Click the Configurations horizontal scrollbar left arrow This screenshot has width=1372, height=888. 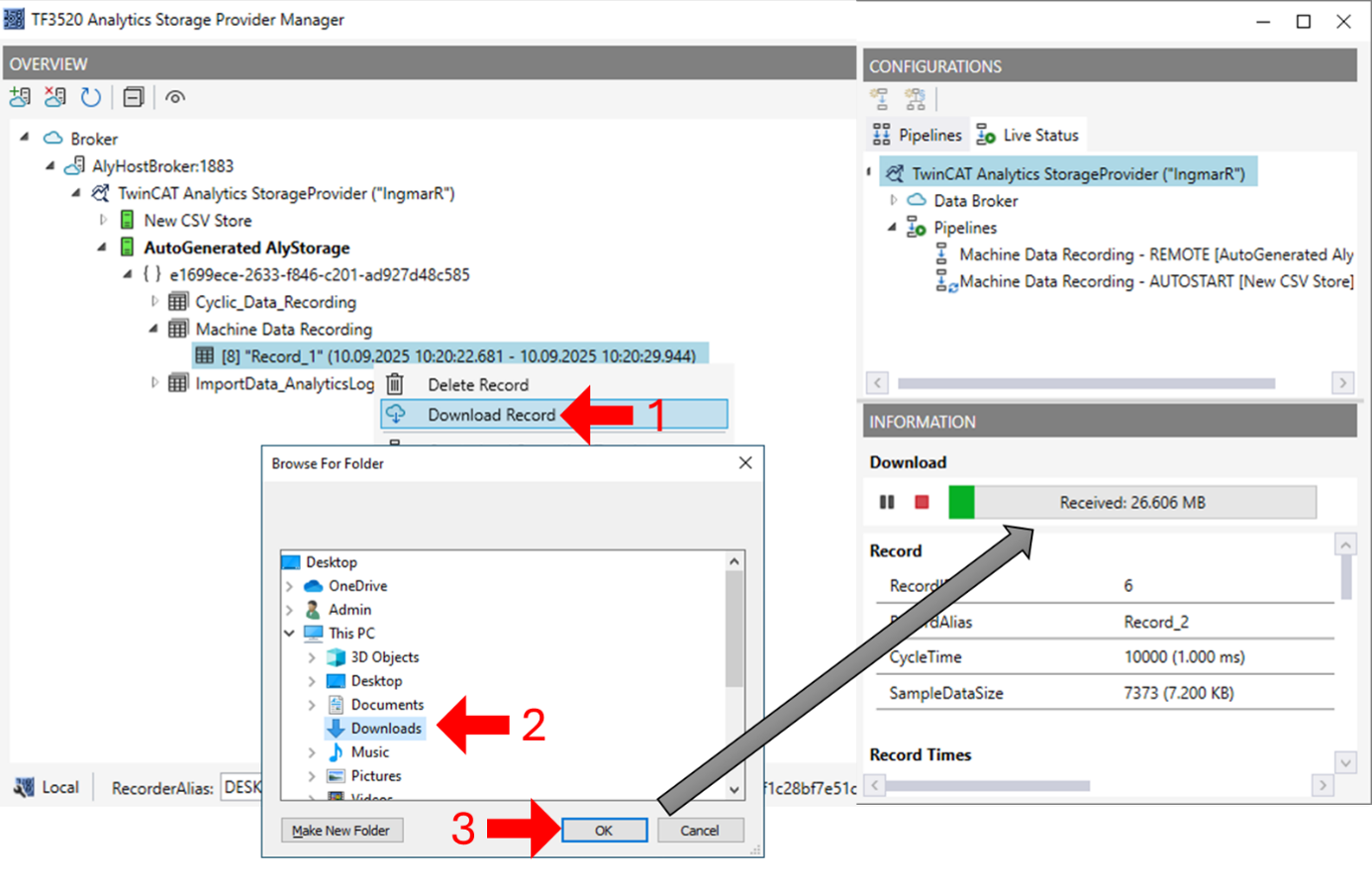point(877,383)
